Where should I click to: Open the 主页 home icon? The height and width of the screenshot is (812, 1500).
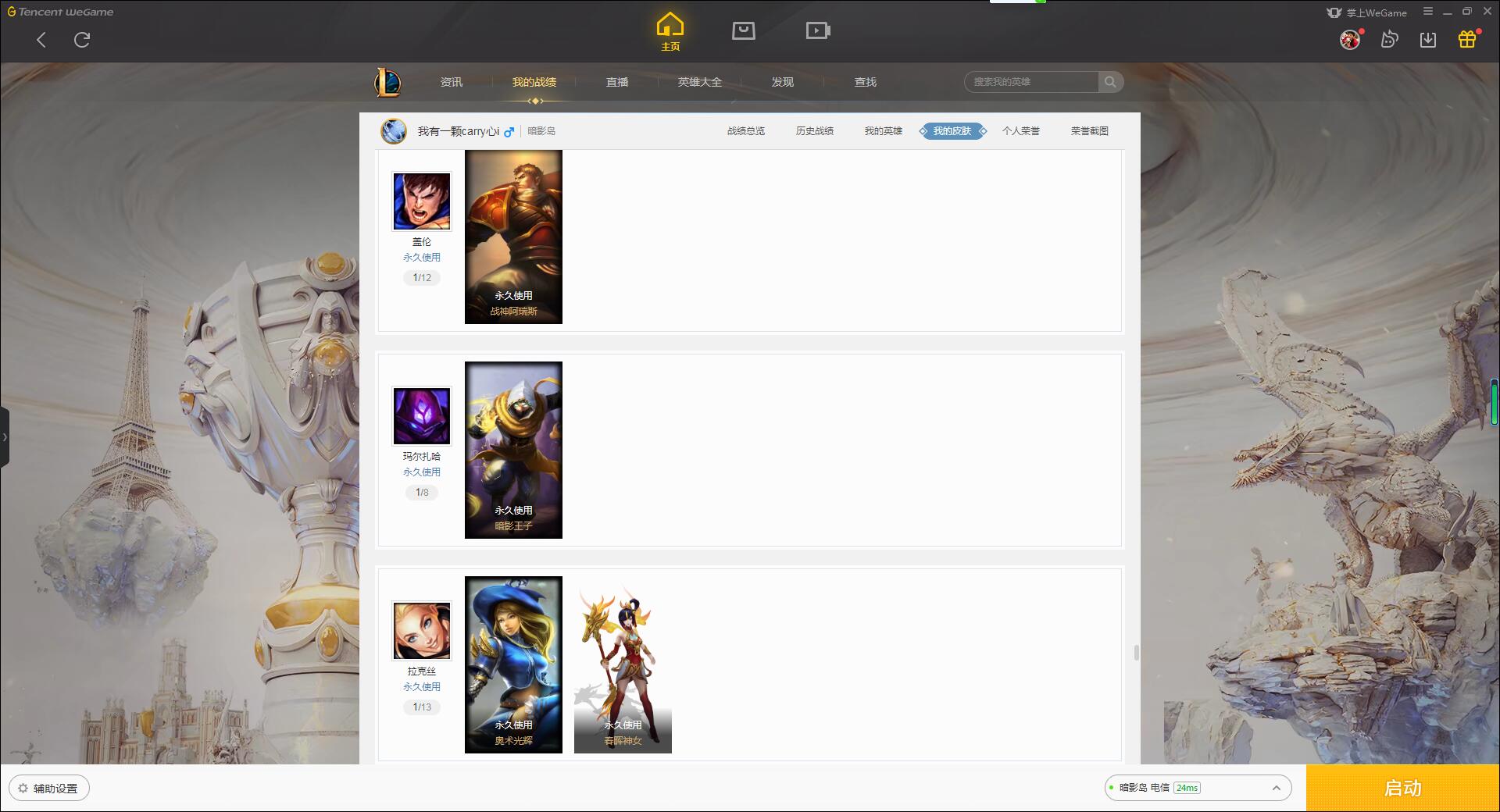click(670, 32)
